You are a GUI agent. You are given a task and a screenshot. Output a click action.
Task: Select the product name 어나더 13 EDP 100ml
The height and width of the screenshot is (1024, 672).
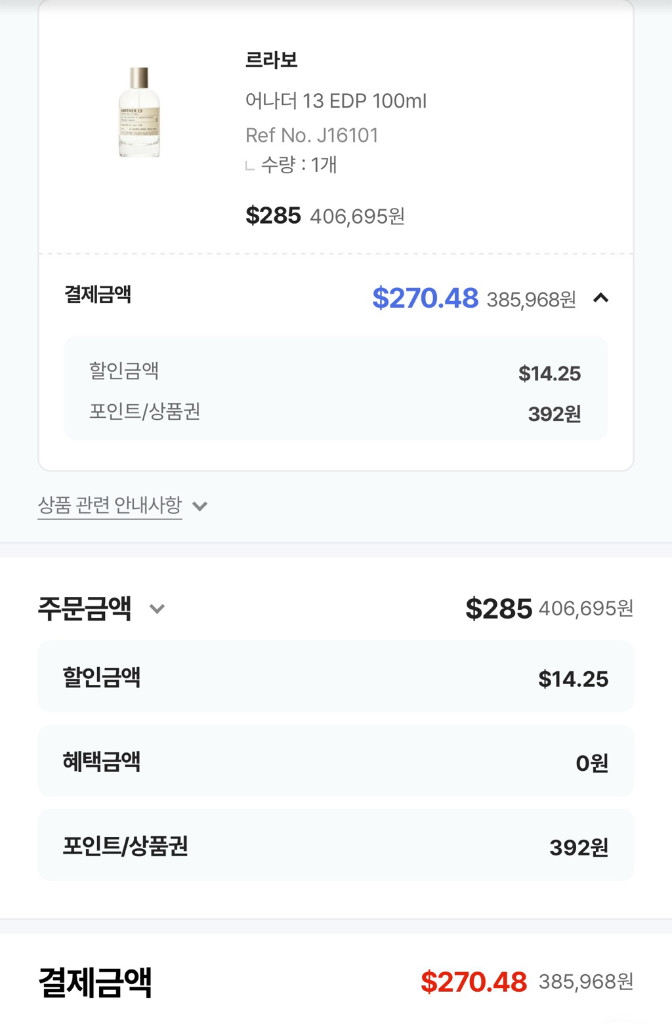click(337, 101)
